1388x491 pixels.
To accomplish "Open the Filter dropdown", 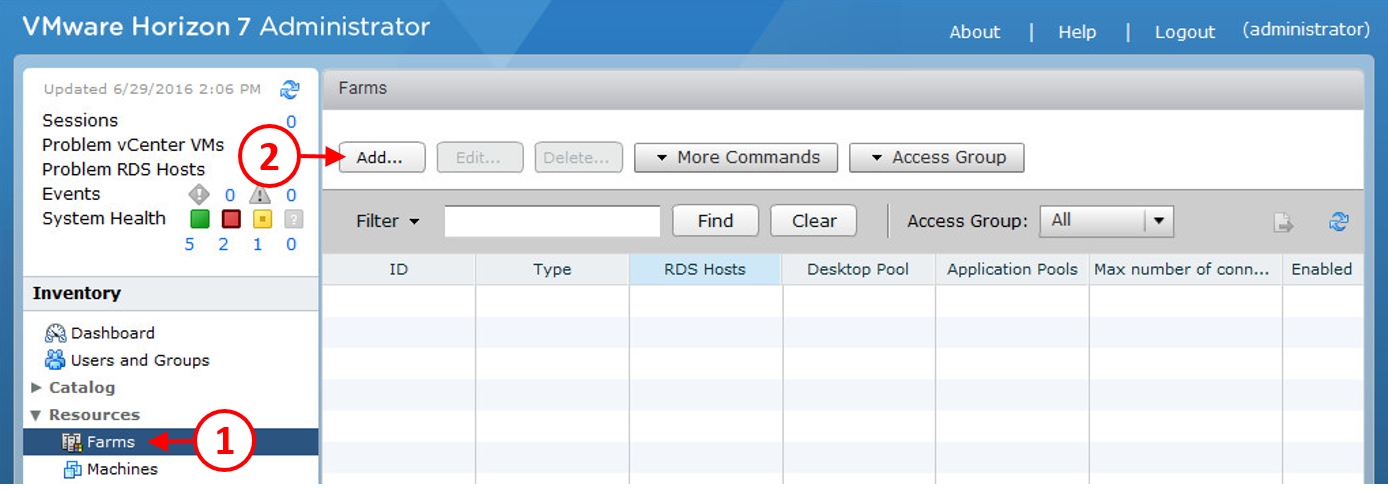I will [387, 221].
